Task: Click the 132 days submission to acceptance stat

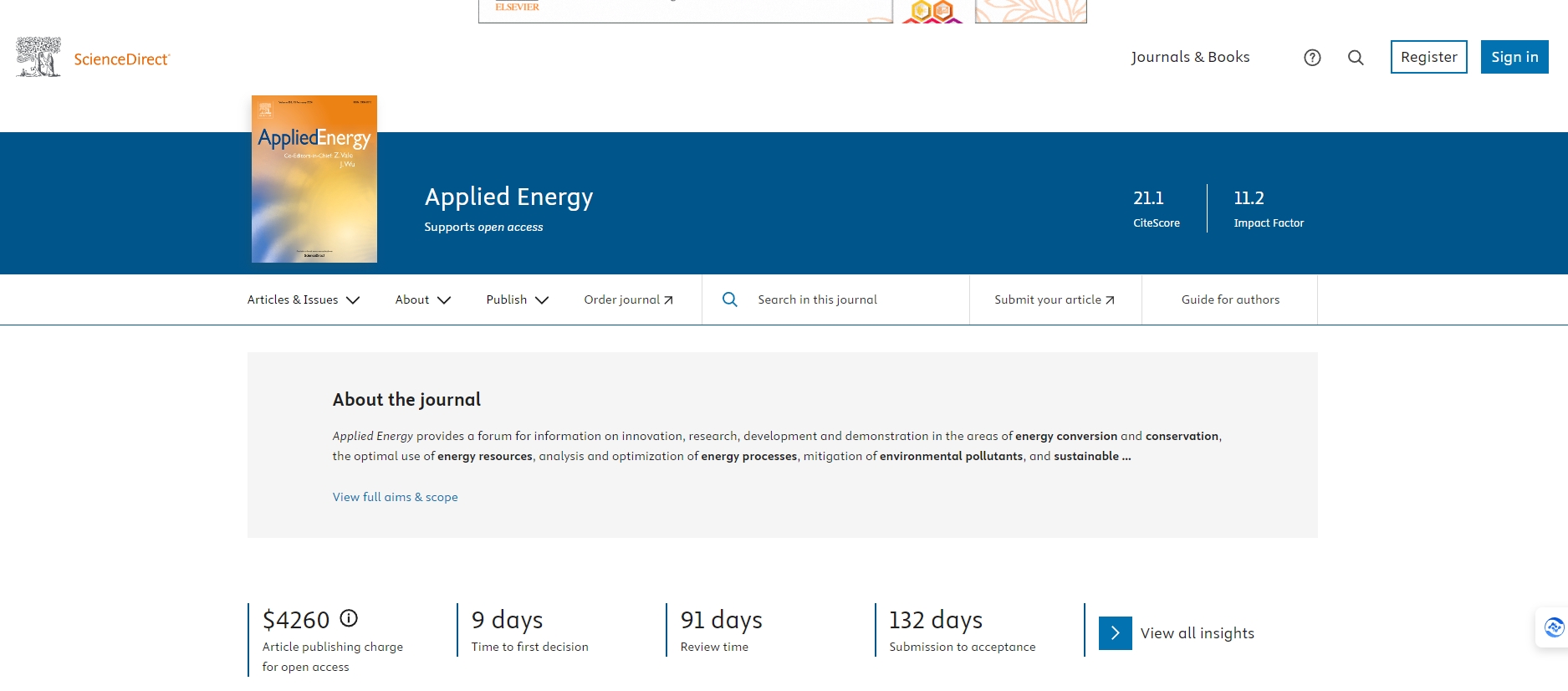Action: (x=962, y=630)
